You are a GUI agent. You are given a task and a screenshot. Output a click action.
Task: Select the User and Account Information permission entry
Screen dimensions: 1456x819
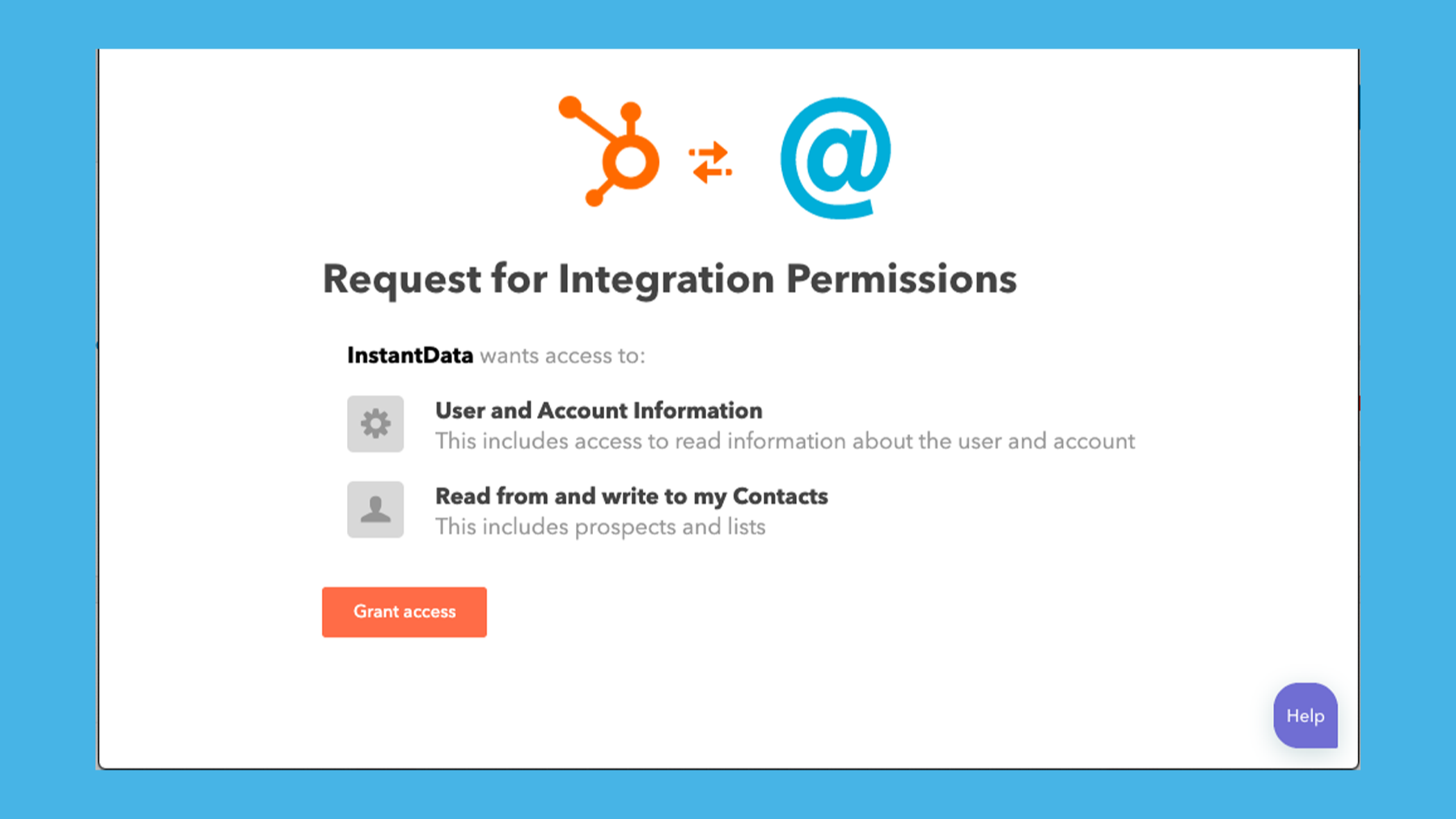tap(598, 410)
